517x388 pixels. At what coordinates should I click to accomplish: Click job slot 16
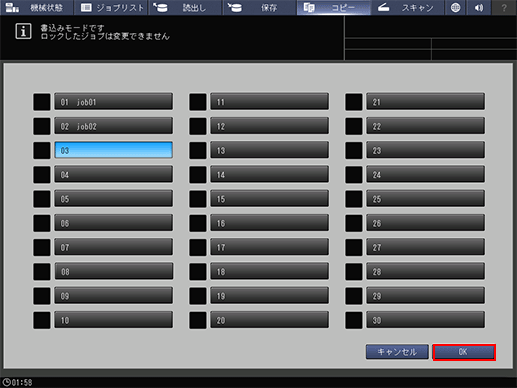click(269, 223)
